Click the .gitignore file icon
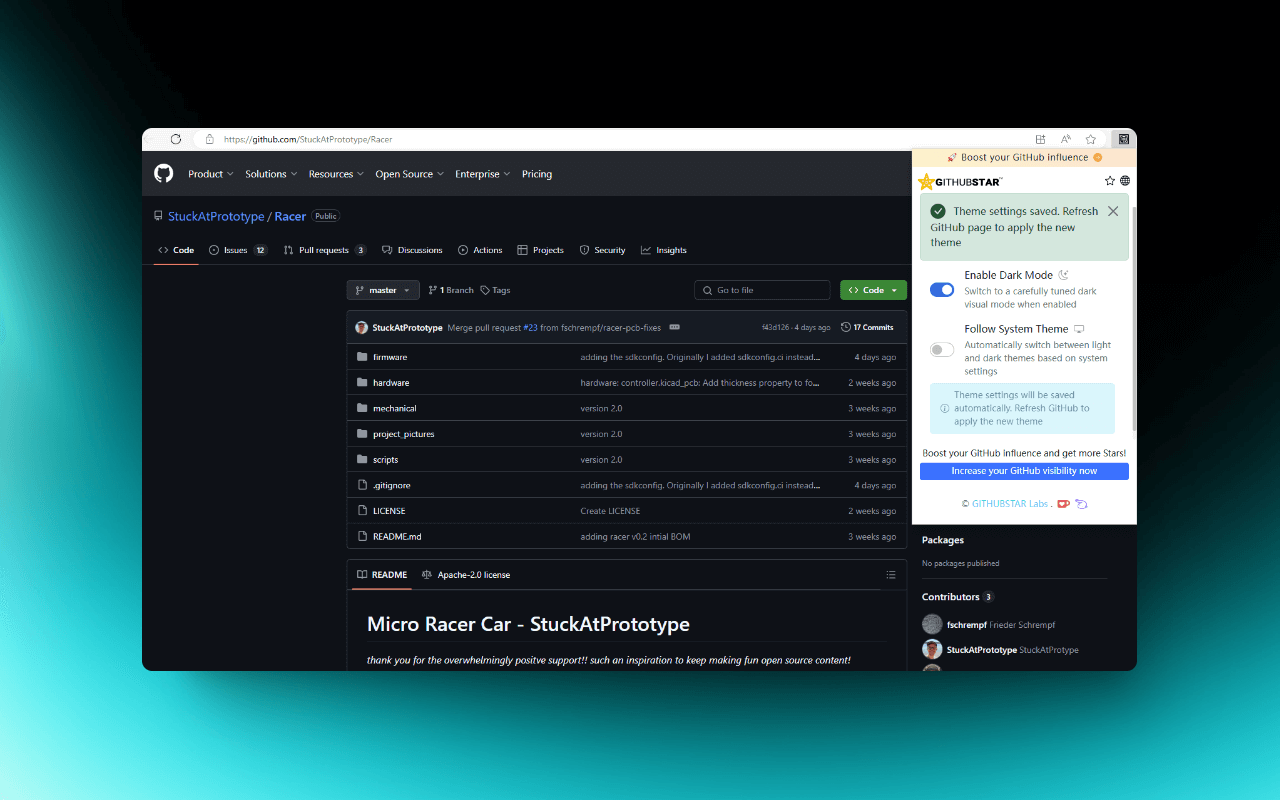 click(x=363, y=485)
